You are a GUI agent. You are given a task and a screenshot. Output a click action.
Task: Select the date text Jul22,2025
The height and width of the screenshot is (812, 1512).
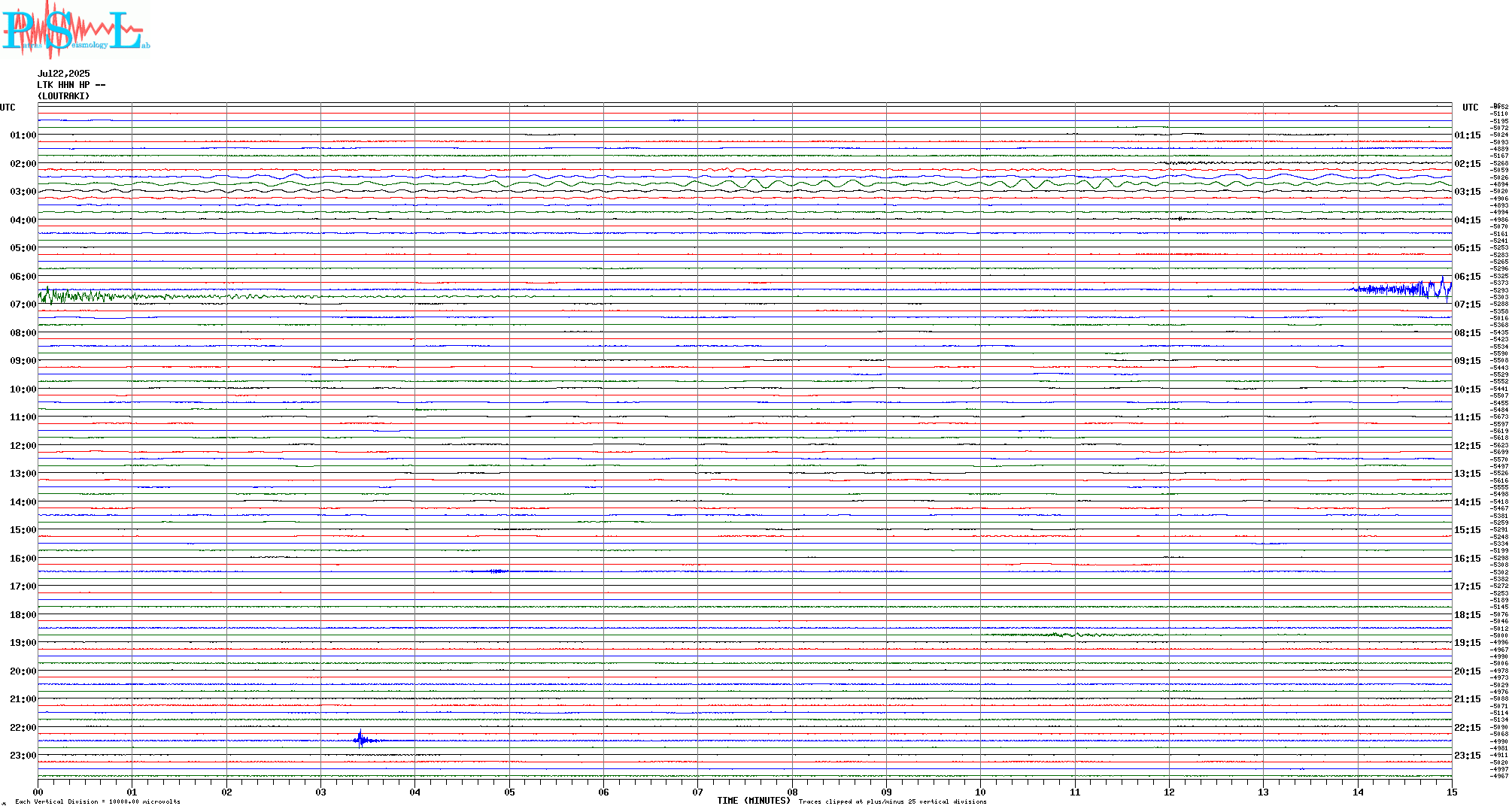pos(64,74)
